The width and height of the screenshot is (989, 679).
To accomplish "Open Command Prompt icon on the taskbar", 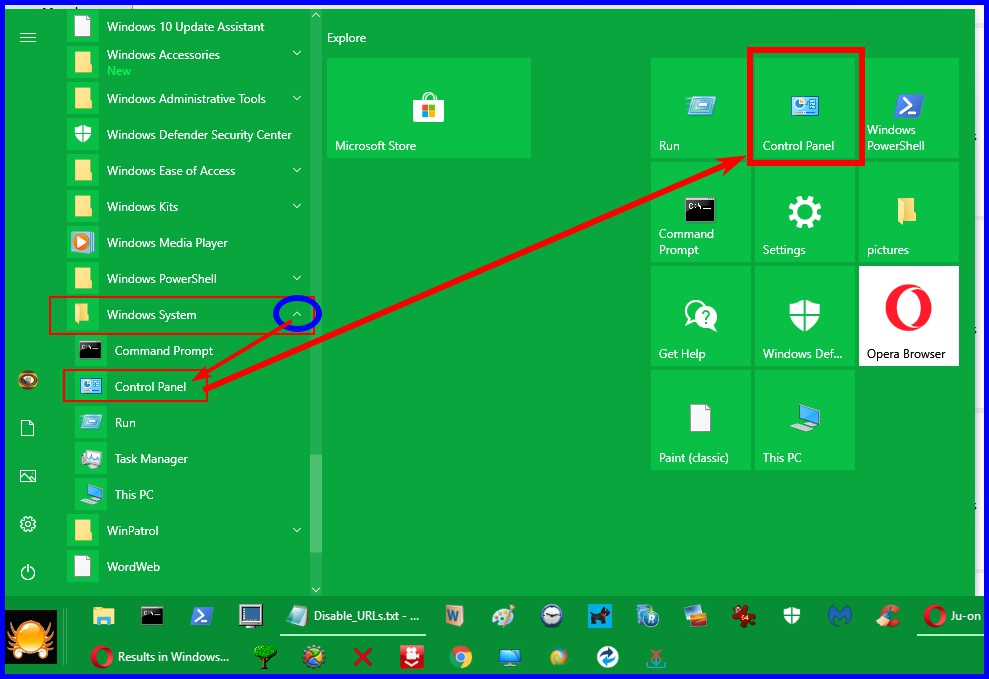I will (152, 615).
